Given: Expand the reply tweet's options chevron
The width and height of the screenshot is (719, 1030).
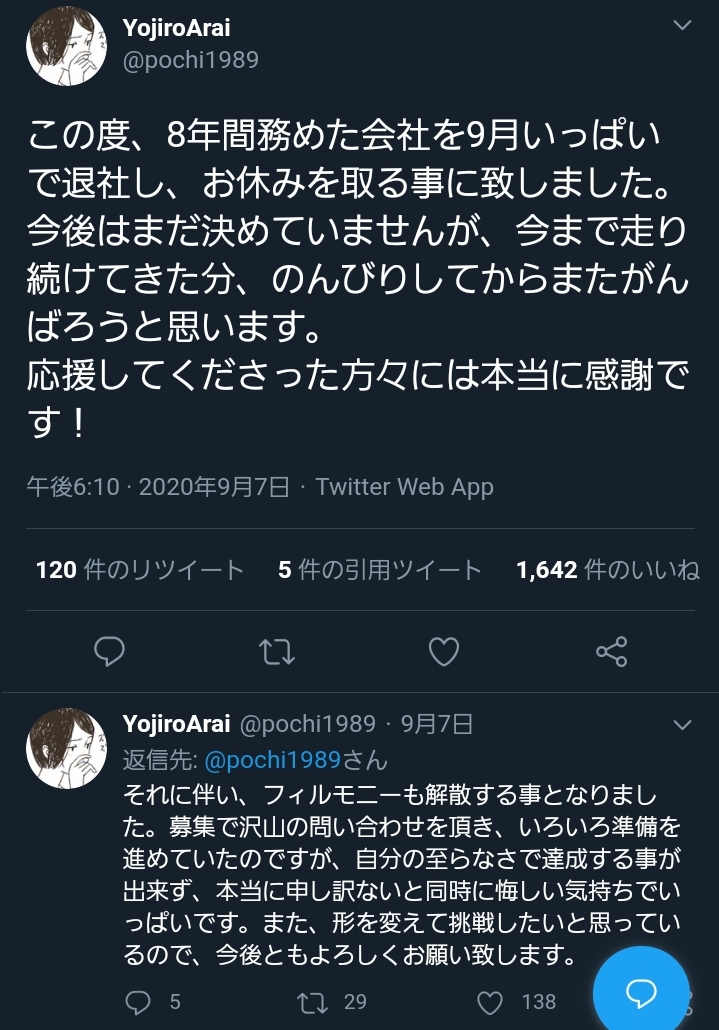Looking at the screenshot, I should [682, 724].
